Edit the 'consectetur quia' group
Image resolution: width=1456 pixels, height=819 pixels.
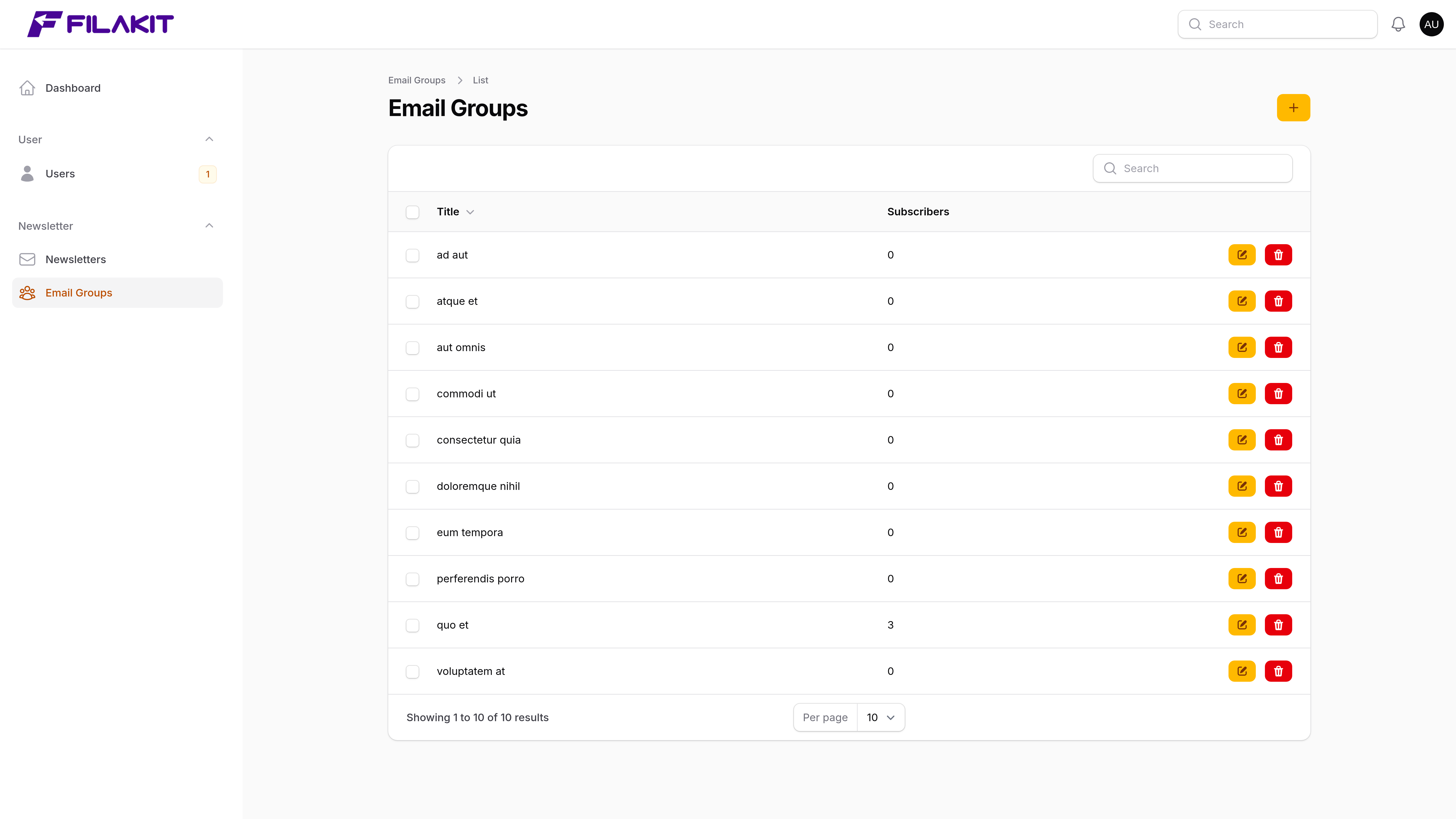coord(1242,440)
